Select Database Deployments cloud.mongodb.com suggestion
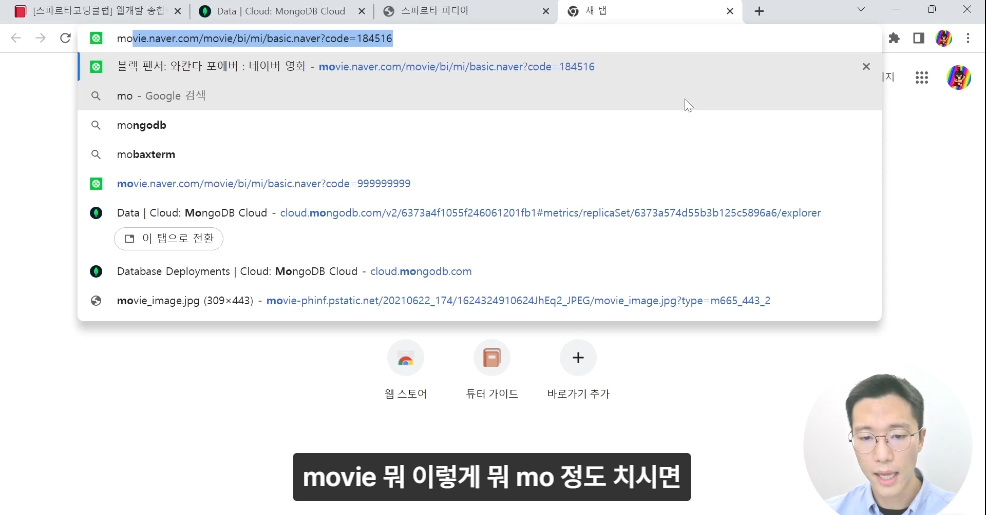 [x=479, y=271]
